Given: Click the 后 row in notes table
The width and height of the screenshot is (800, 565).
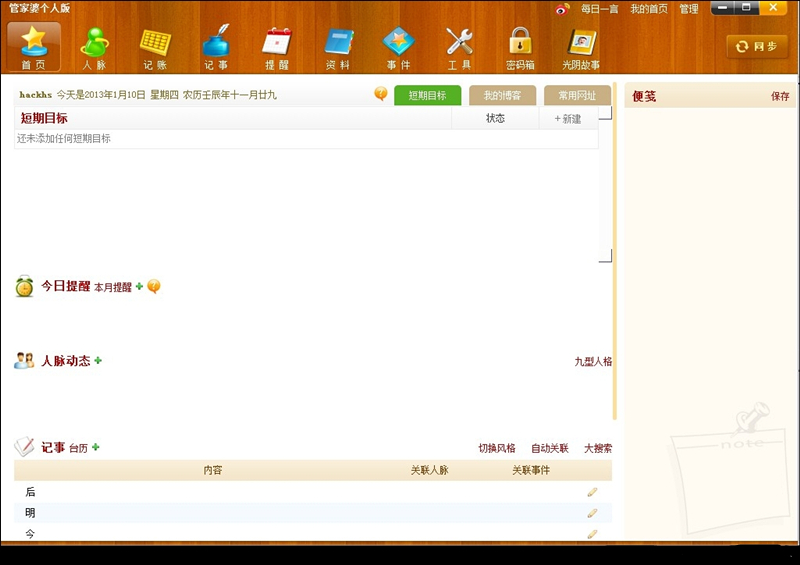Looking at the screenshot, I should (x=313, y=492).
